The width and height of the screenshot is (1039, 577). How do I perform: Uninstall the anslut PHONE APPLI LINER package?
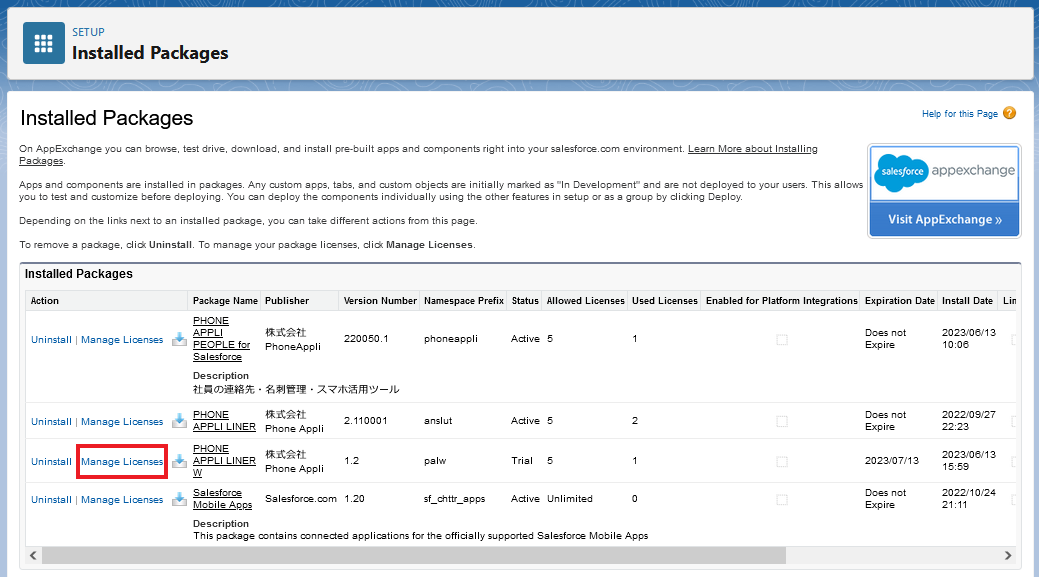(x=51, y=421)
